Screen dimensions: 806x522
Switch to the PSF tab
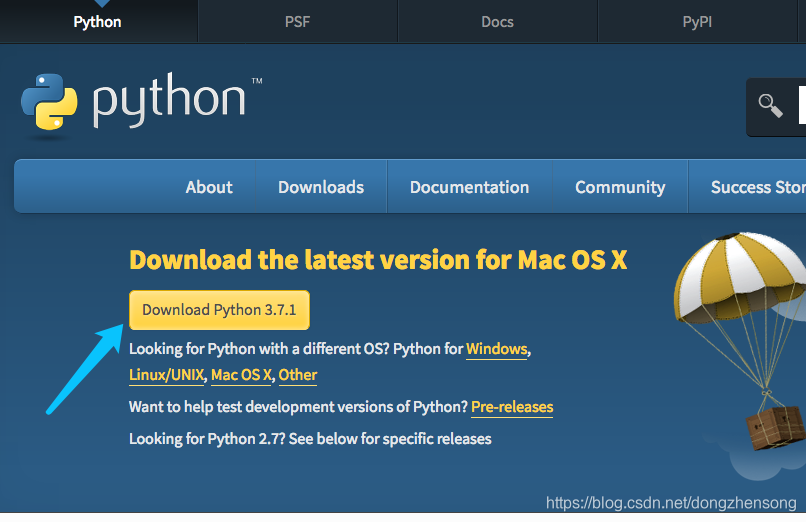(297, 22)
